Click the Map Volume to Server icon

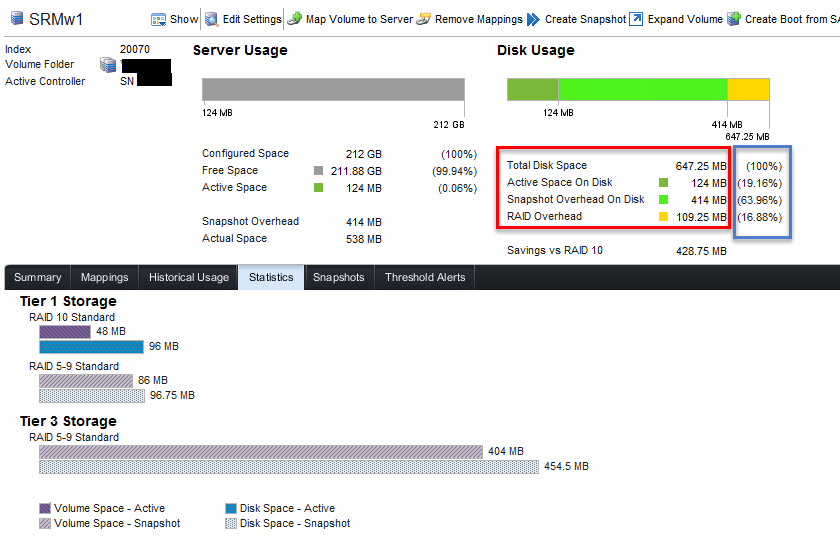294,19
